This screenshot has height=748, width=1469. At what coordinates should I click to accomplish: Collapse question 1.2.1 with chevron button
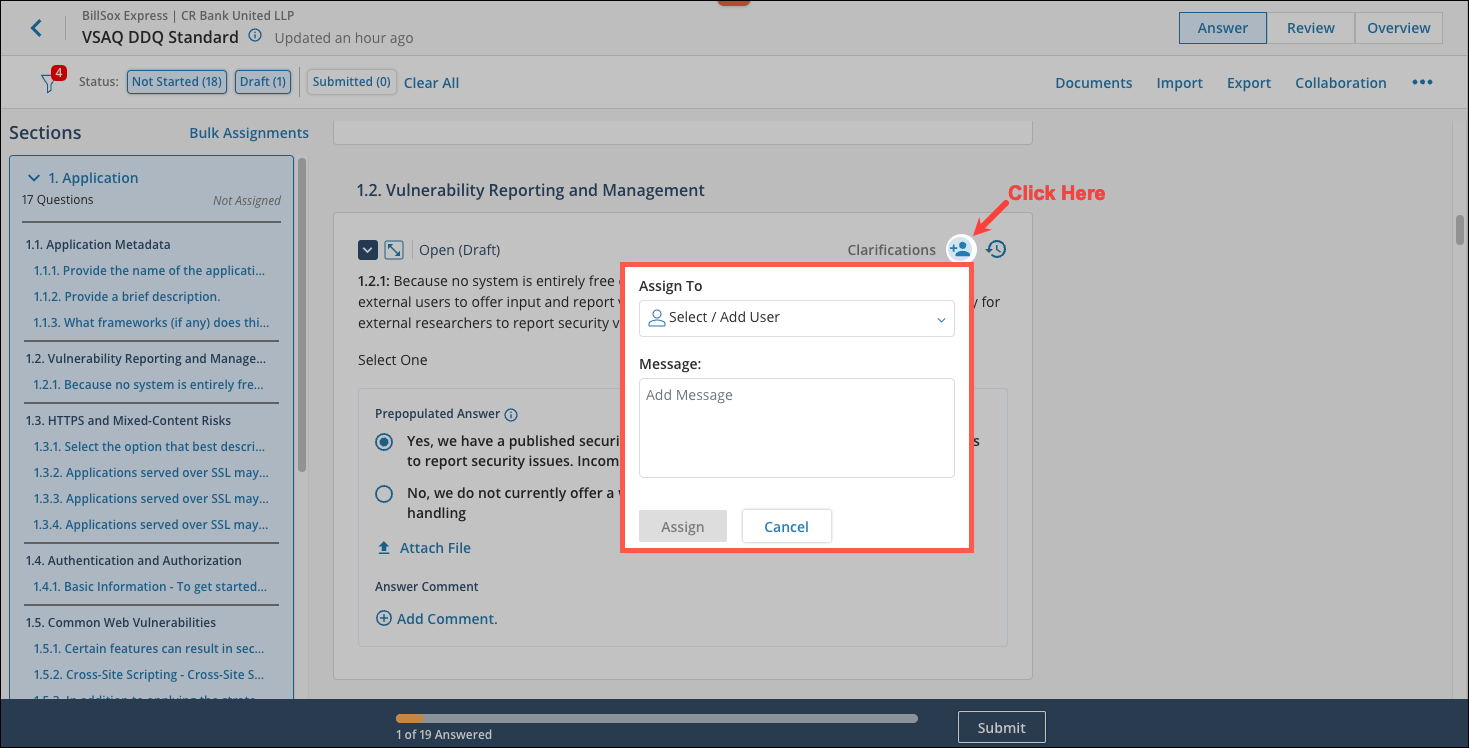pos(367,250)
